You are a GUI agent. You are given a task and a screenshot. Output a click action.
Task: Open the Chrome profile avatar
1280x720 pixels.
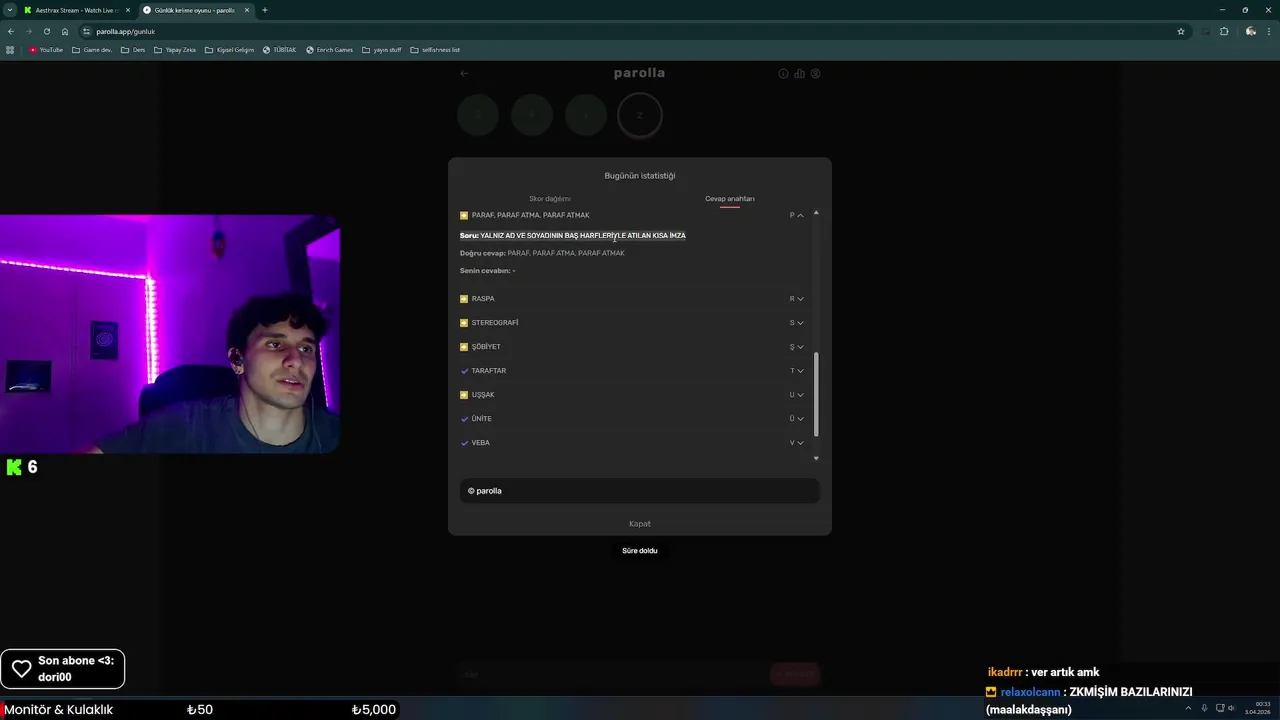(1251, 31)
